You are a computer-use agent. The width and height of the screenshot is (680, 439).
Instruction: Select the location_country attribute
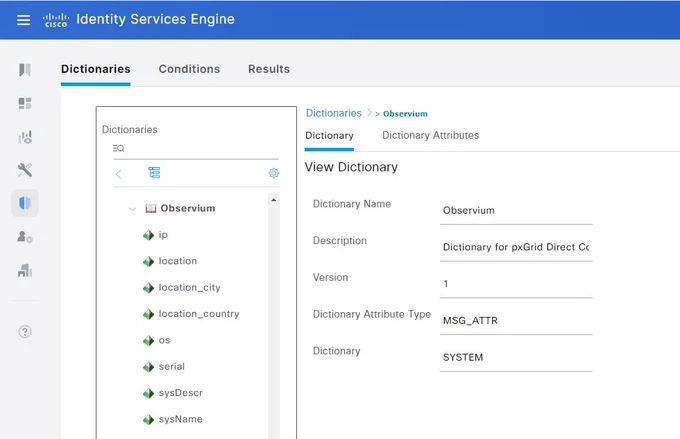(199, 314)
